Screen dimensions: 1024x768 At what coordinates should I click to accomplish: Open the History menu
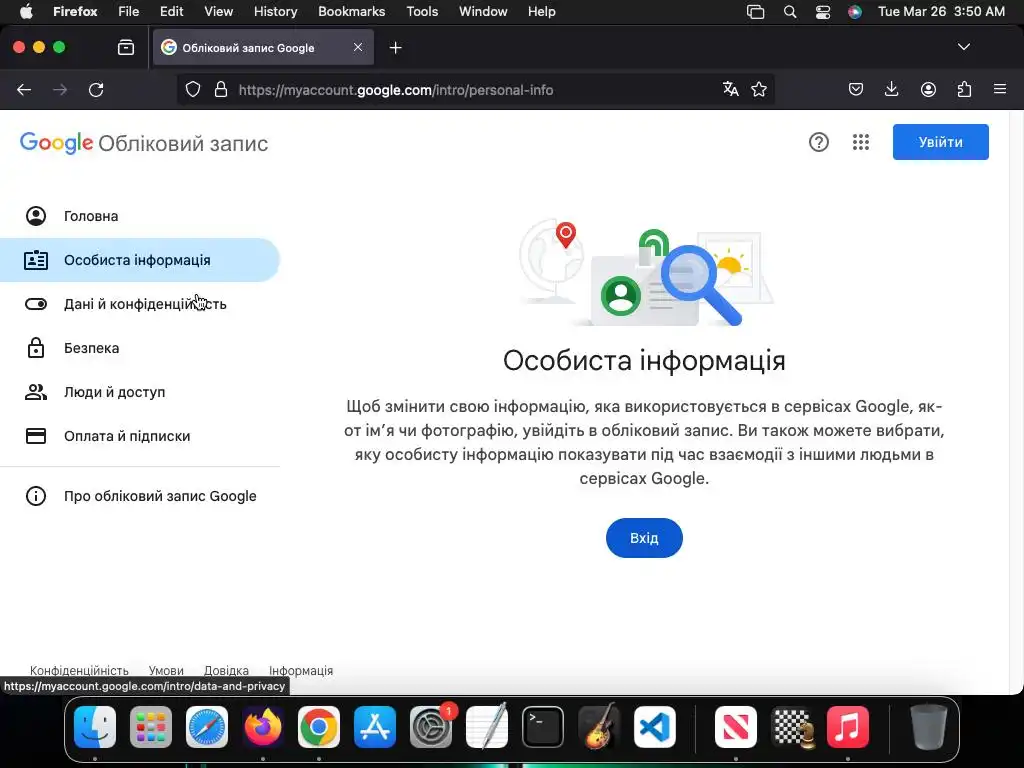click(275, 11)
